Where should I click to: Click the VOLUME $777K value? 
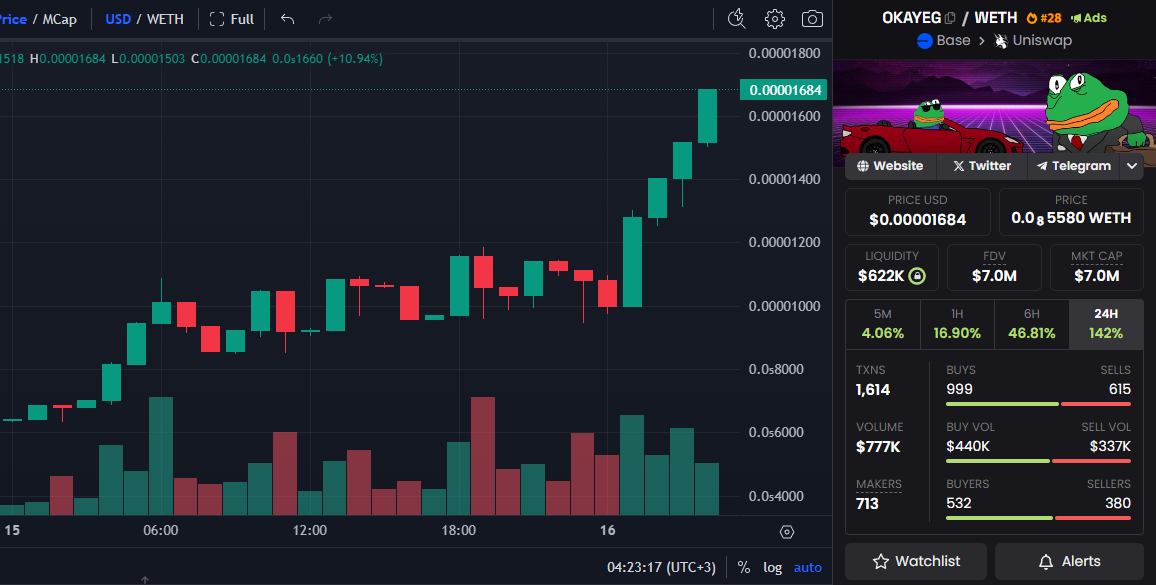[878, 447]
